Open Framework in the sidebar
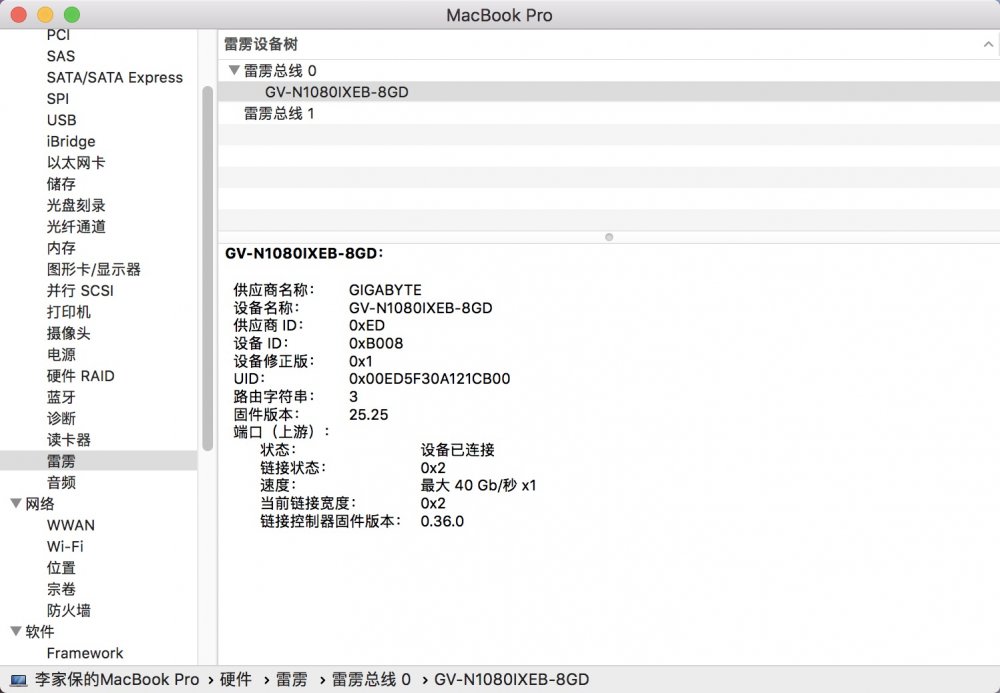The image size is (1000, 693). tap(85, 653)
